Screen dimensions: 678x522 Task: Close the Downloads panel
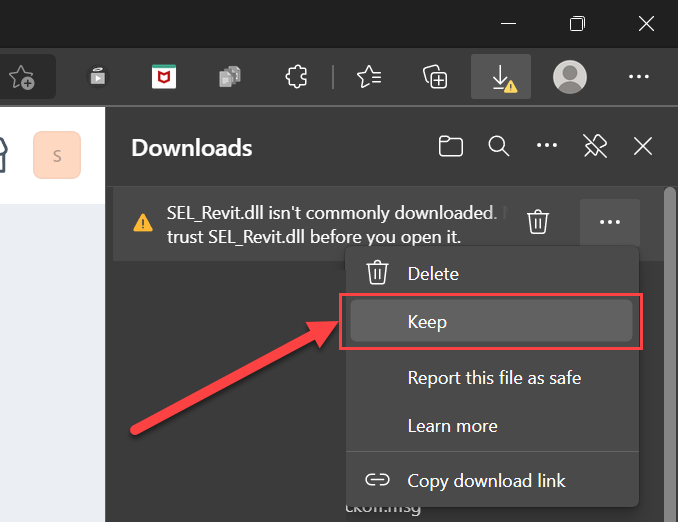(x=643, y=146)
